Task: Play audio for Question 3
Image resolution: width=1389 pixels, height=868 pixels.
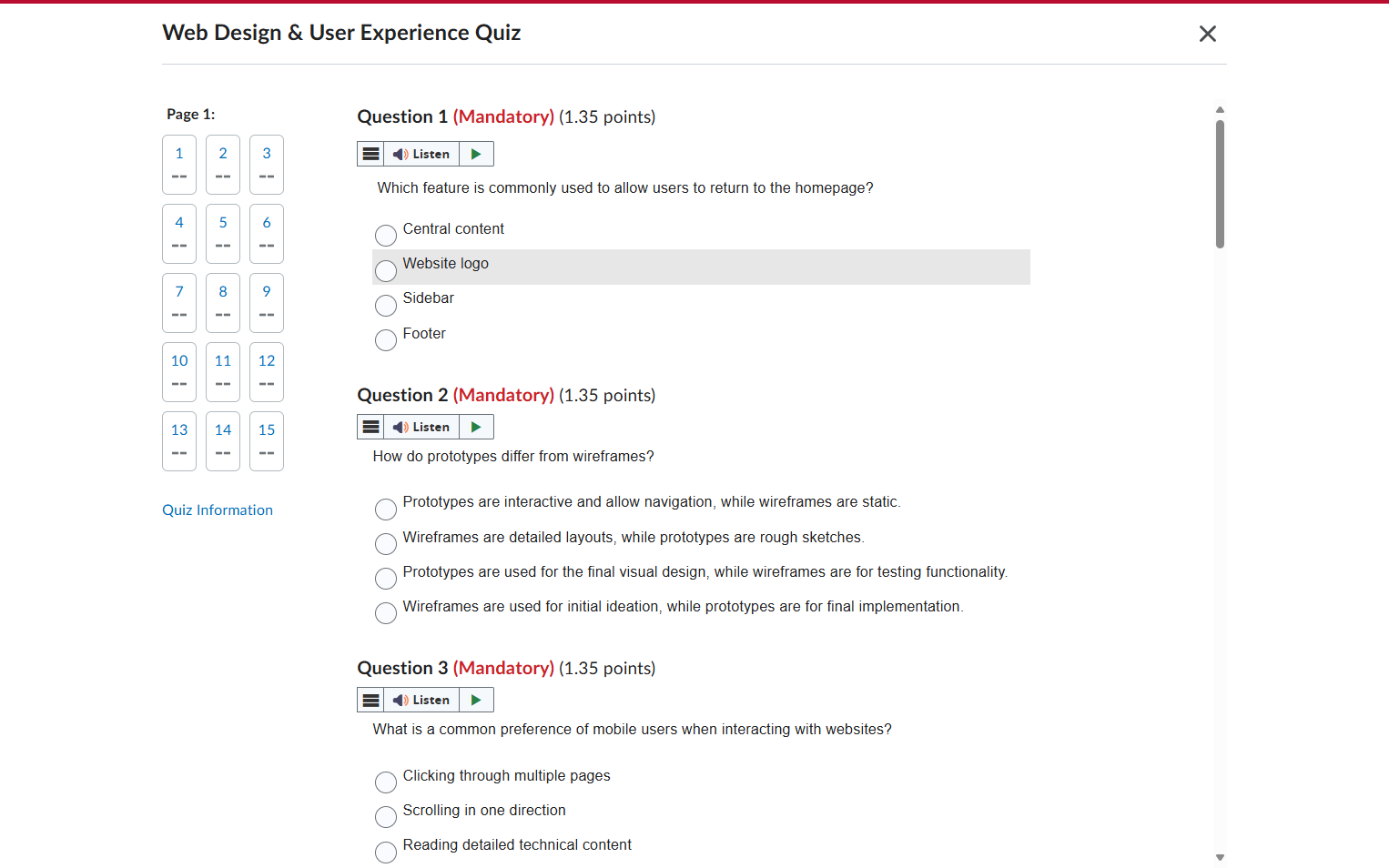Action: 476,700
